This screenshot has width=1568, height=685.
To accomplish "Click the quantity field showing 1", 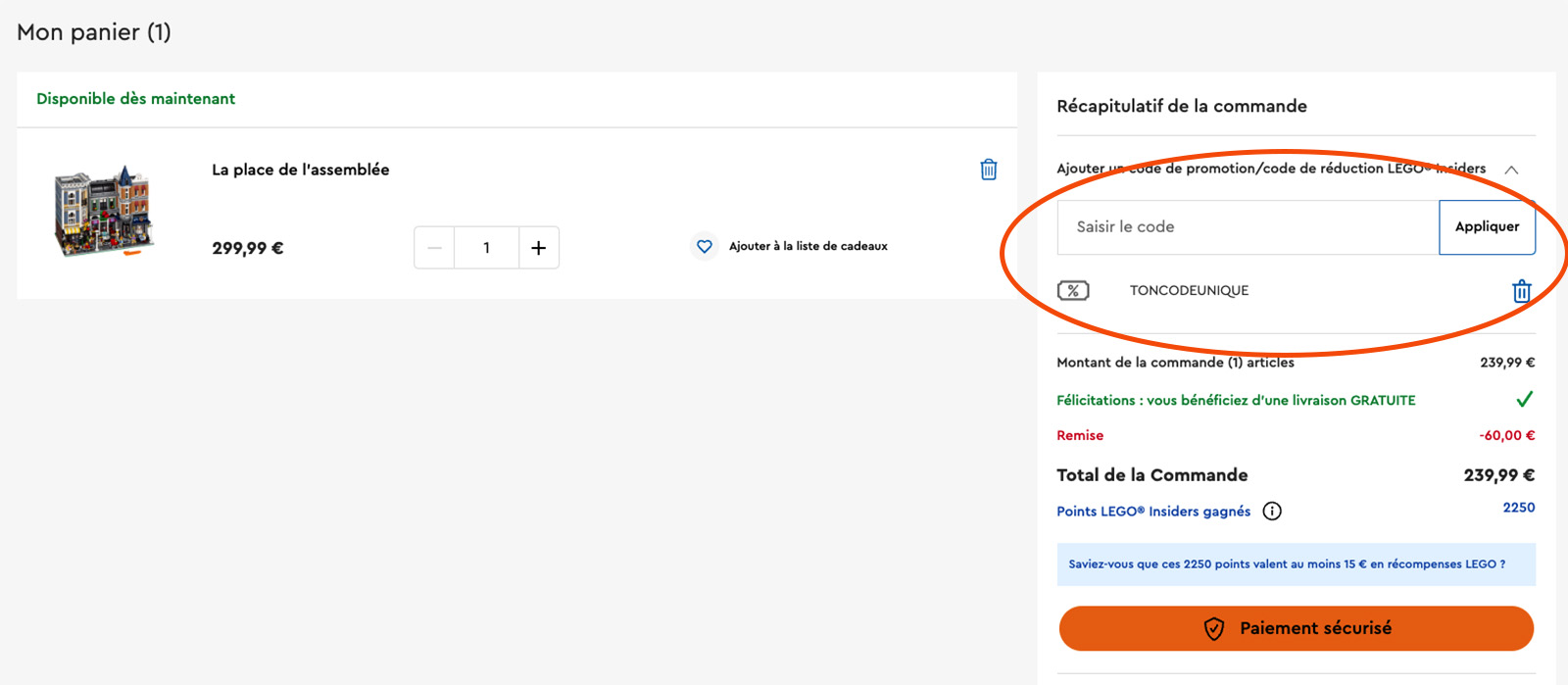I will [x=486, y=248].
